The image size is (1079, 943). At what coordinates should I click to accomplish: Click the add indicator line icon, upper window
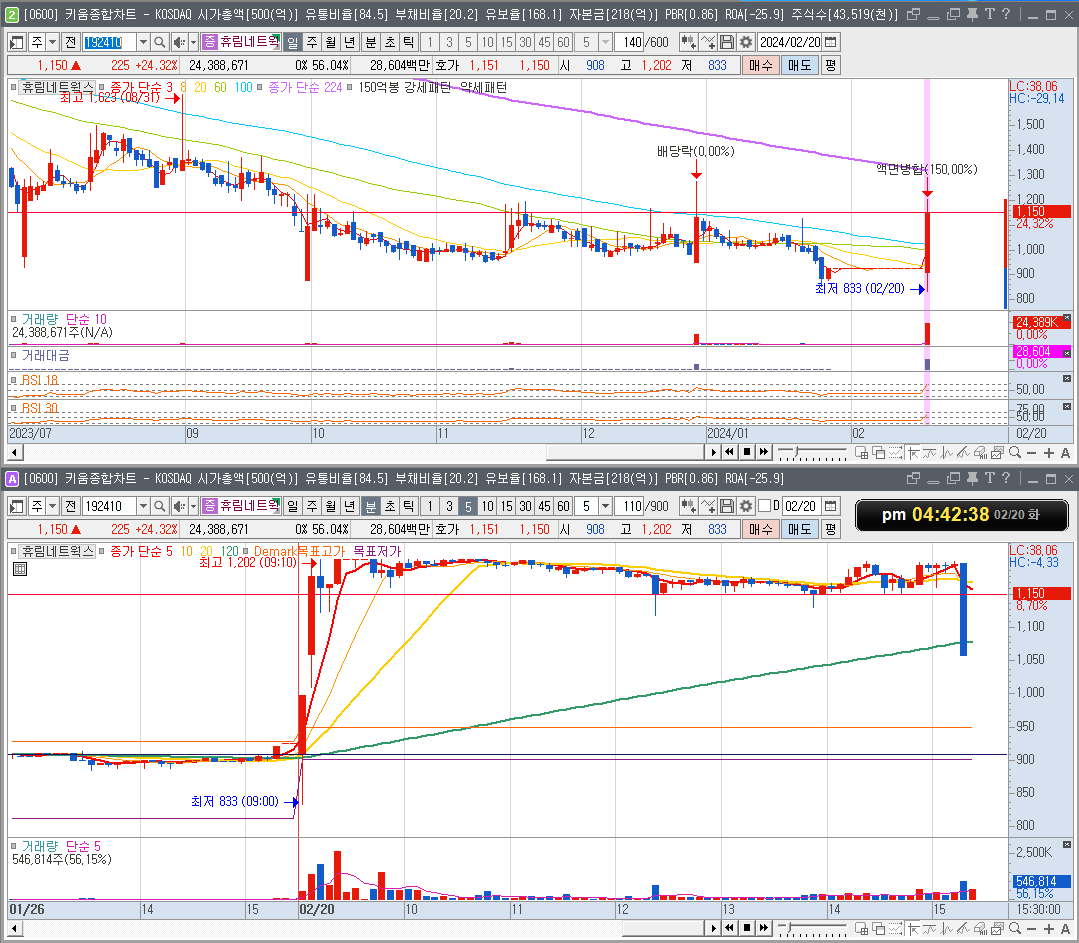coord(707,43)
